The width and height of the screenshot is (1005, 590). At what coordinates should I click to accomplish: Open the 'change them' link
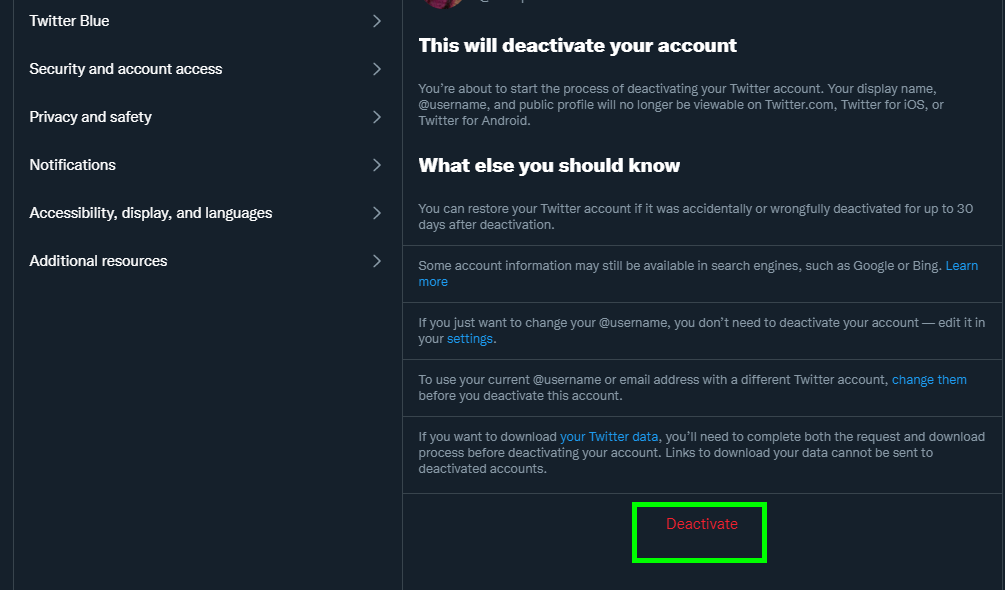coord(929,380)
